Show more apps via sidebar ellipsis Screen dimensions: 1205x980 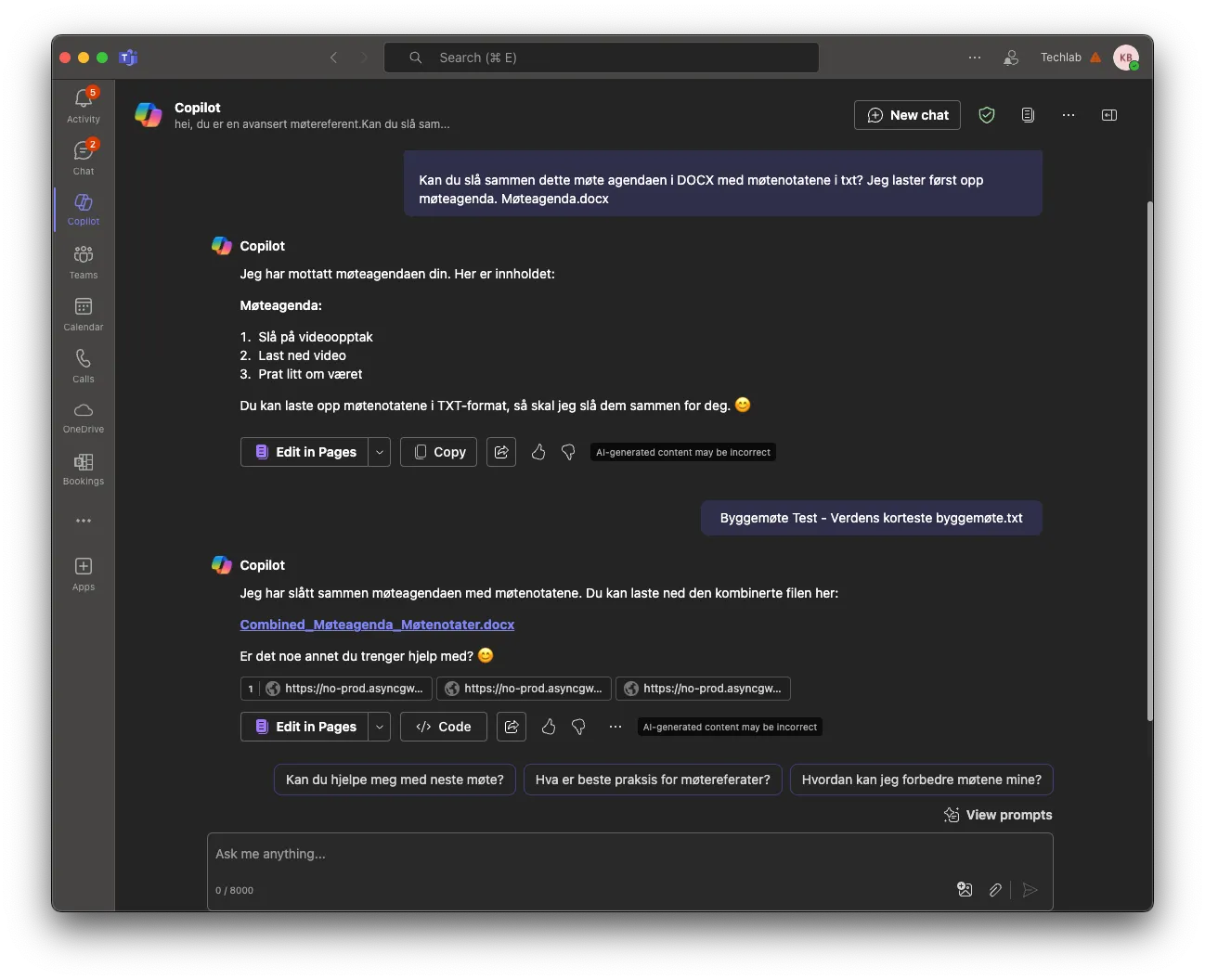[x=84, y=521]
